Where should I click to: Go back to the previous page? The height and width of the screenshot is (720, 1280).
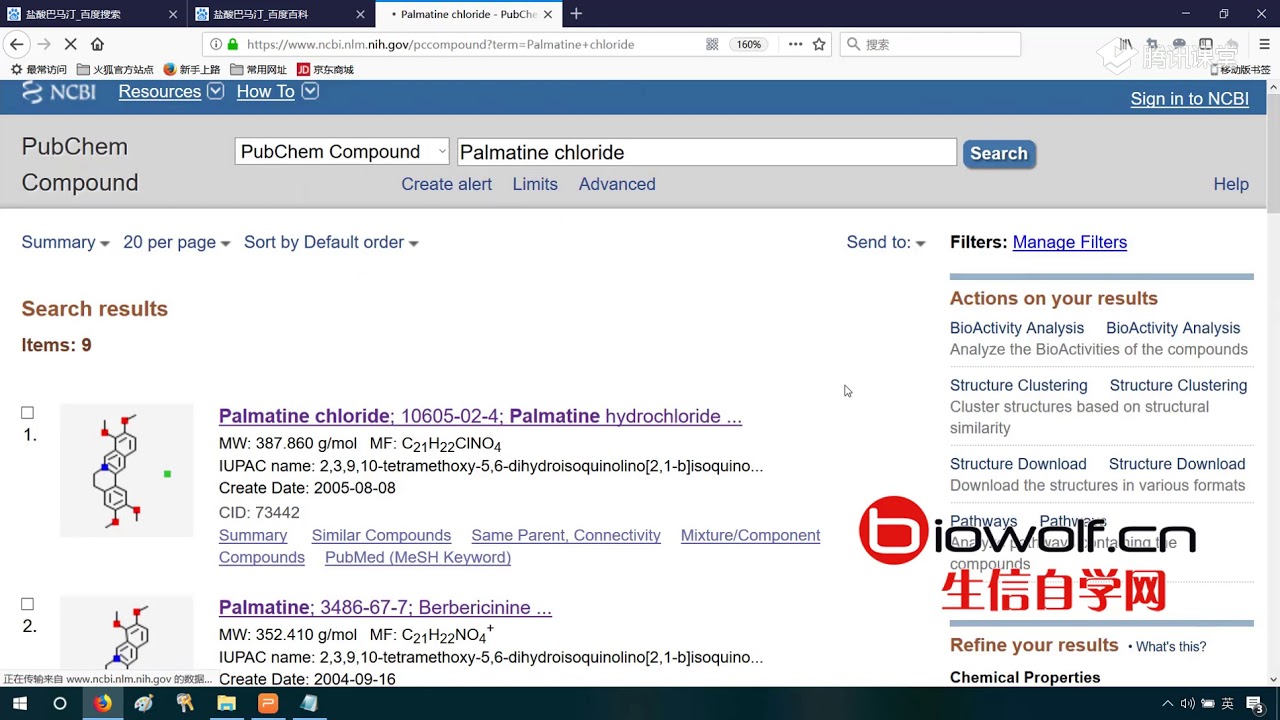(16, 44)
